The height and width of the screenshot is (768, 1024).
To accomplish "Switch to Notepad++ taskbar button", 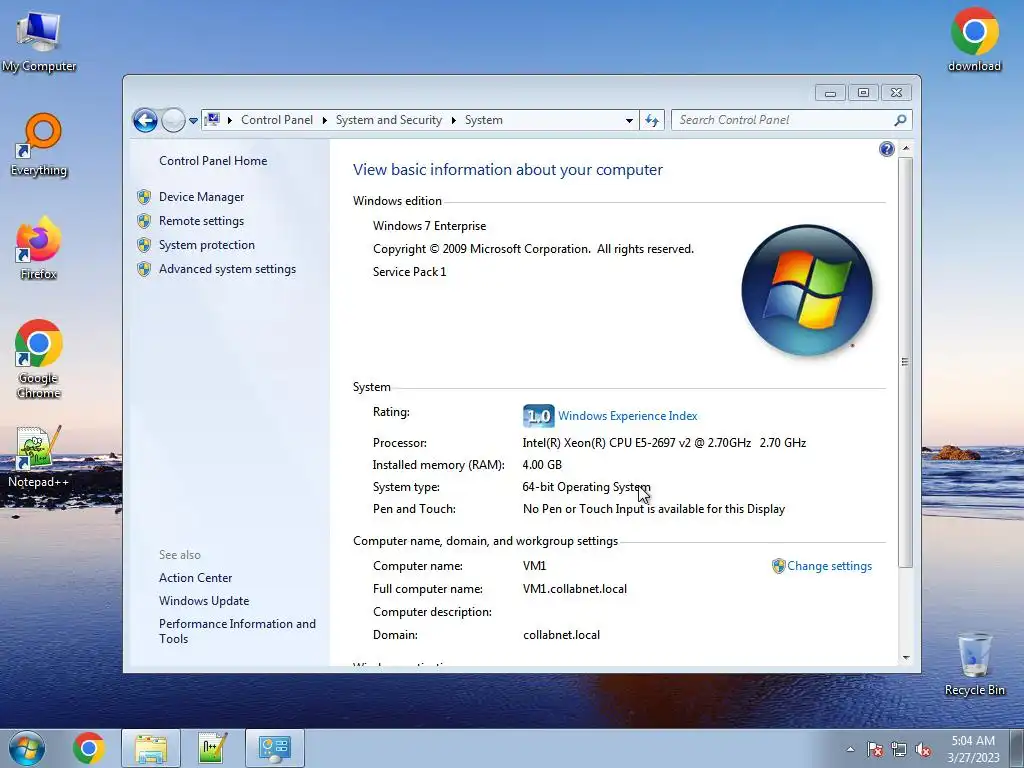I will (212, 748).
